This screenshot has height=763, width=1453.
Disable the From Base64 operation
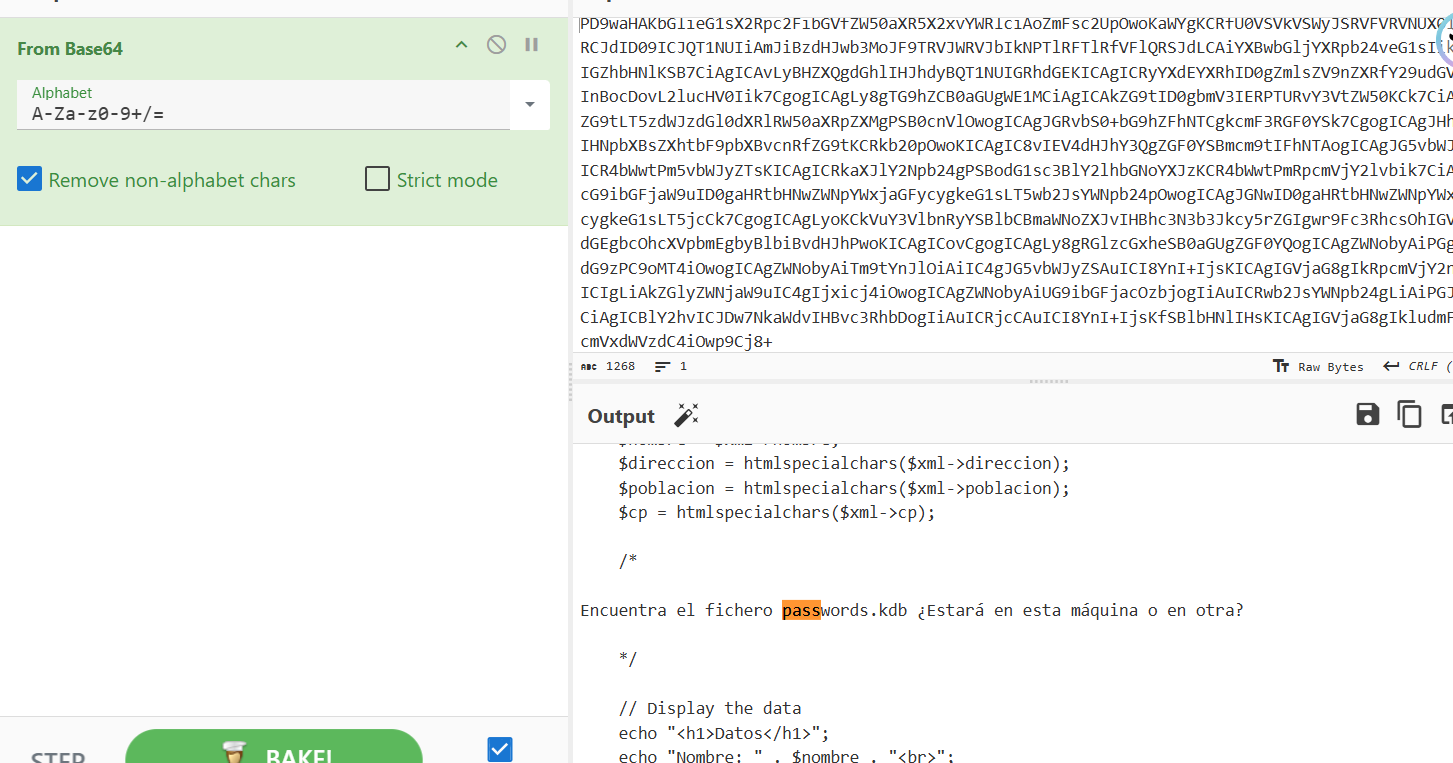496,45
